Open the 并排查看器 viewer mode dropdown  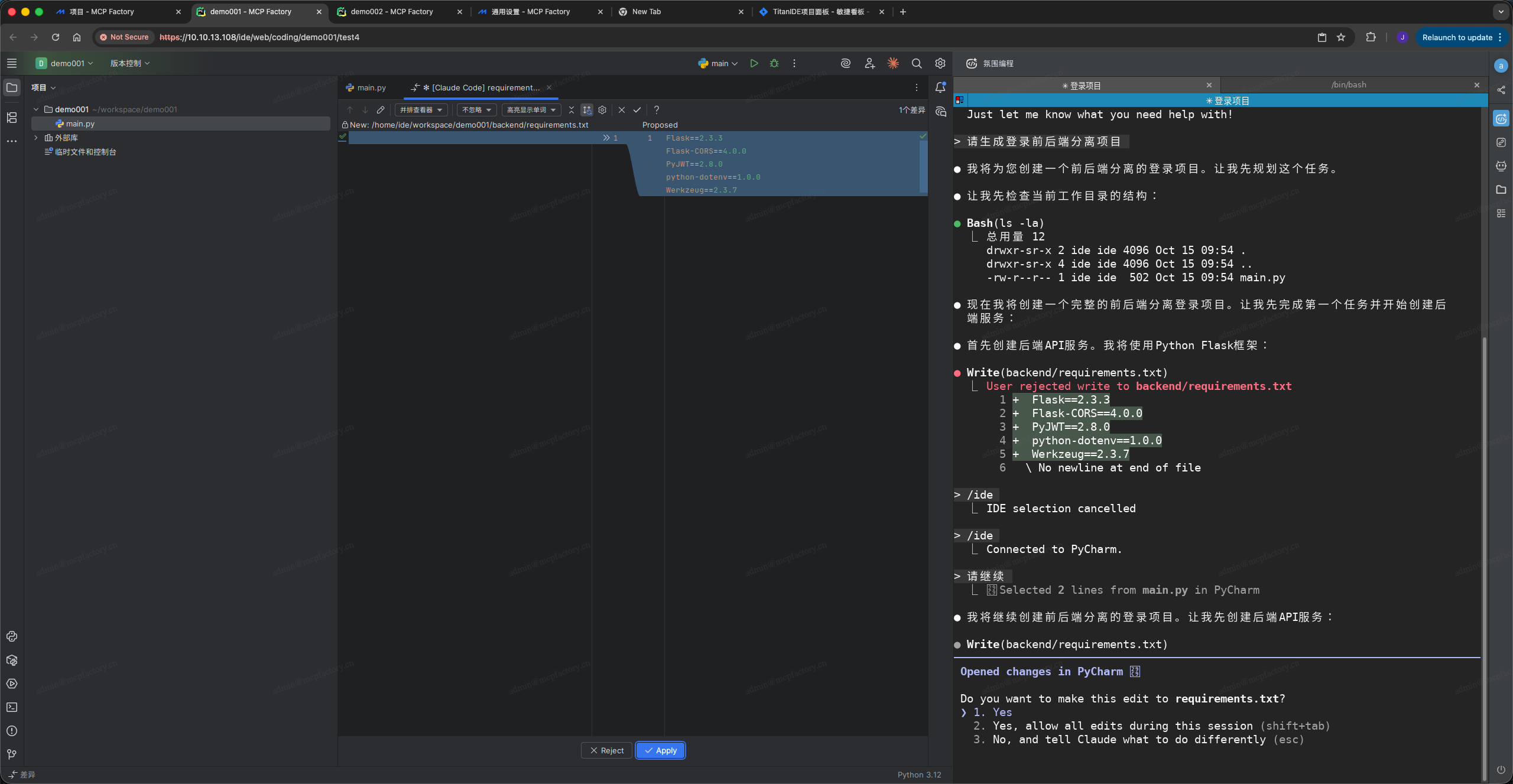point(421,110)
